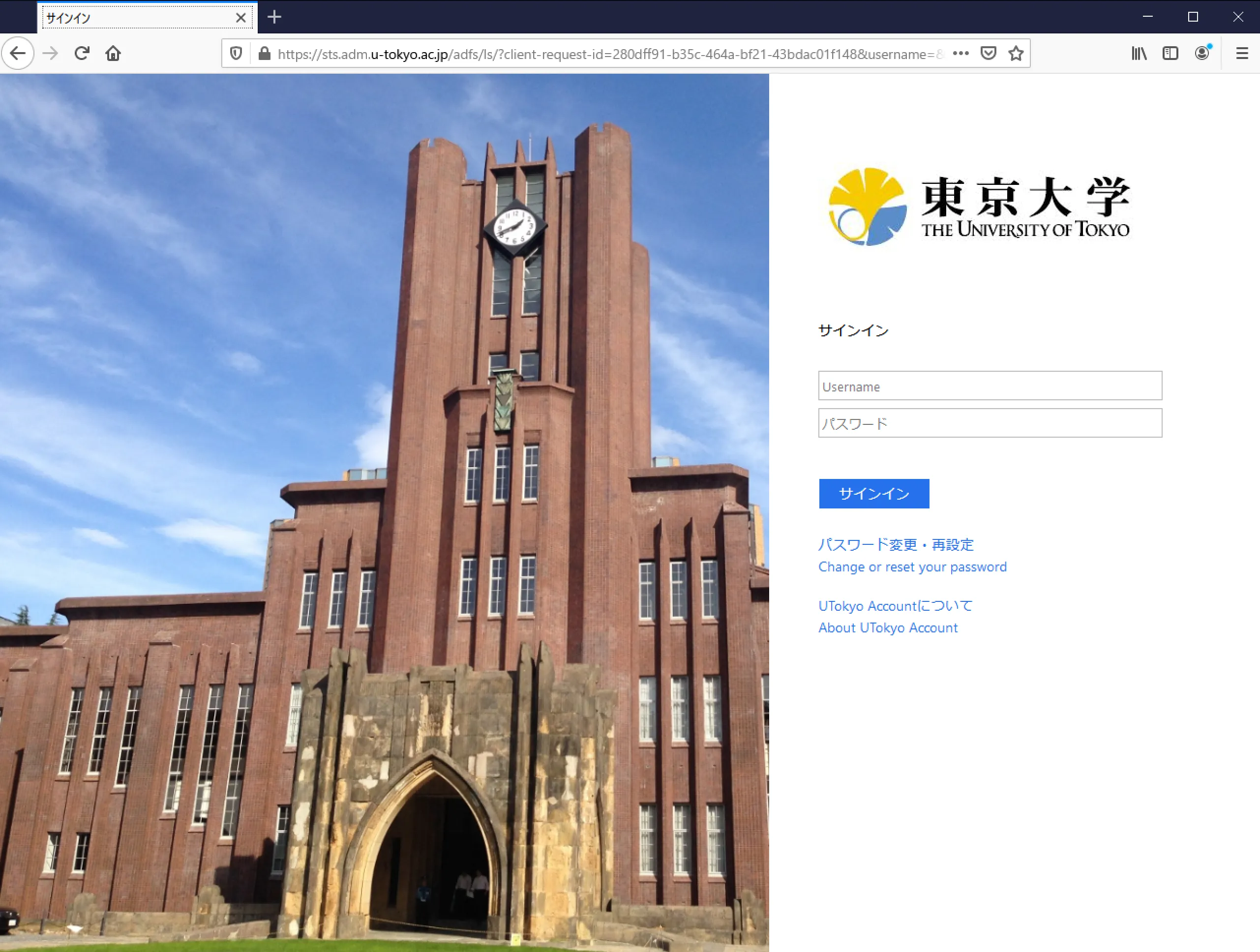Open page actions three-dot menu
This screenshot has width=1260, height=952.
(x=960, y=54)
